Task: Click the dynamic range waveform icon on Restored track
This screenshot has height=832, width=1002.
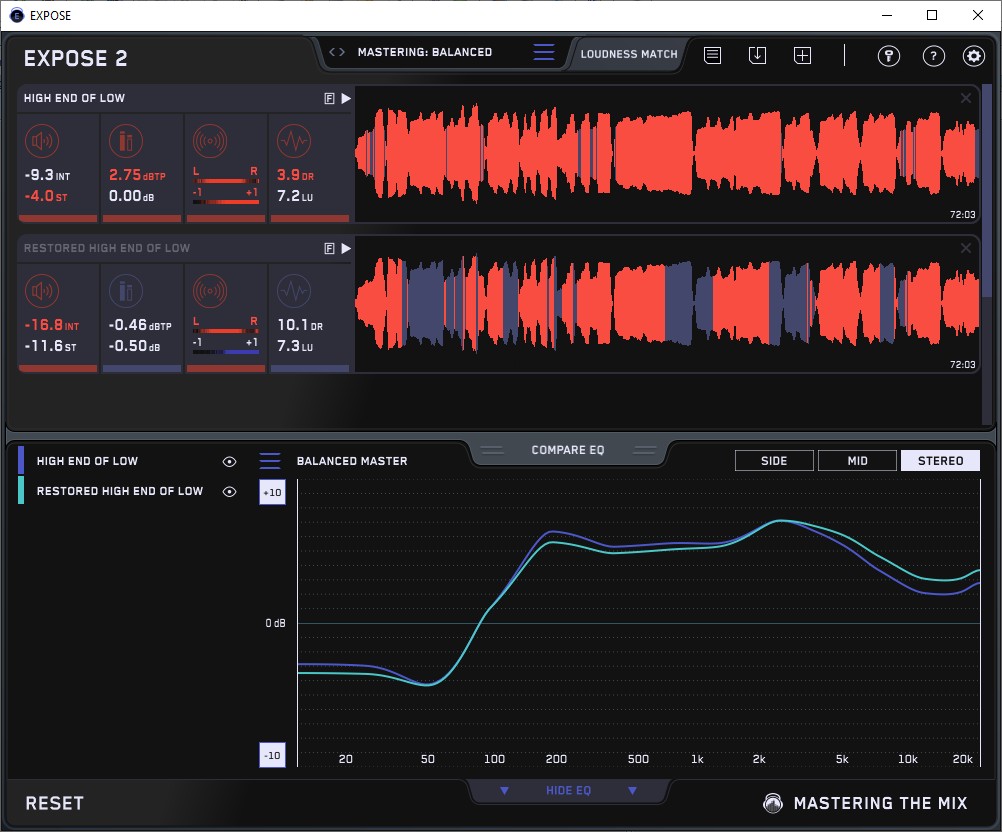Action: click(x=293, y=291)
